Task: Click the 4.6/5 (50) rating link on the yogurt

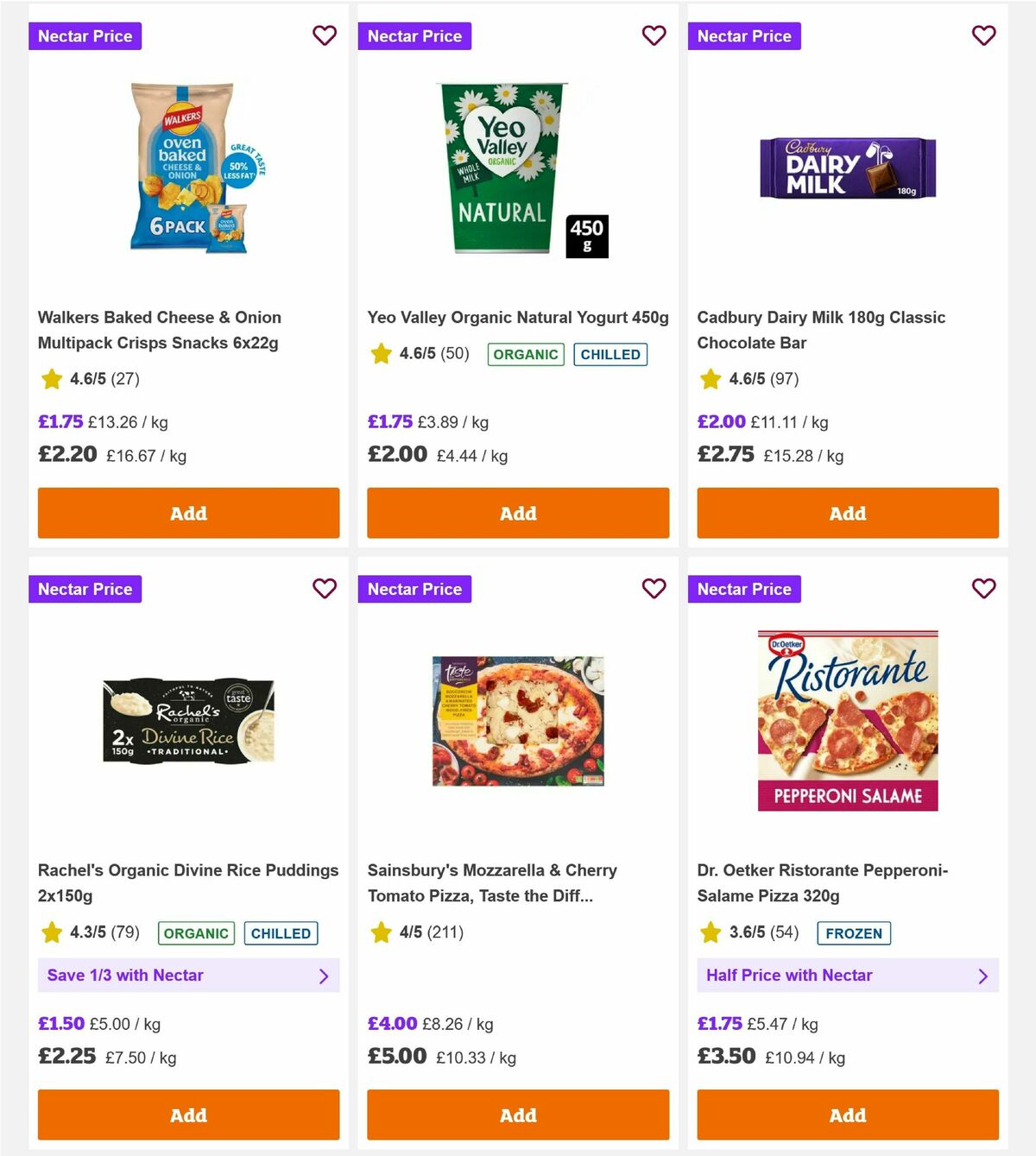Action: 432,354
